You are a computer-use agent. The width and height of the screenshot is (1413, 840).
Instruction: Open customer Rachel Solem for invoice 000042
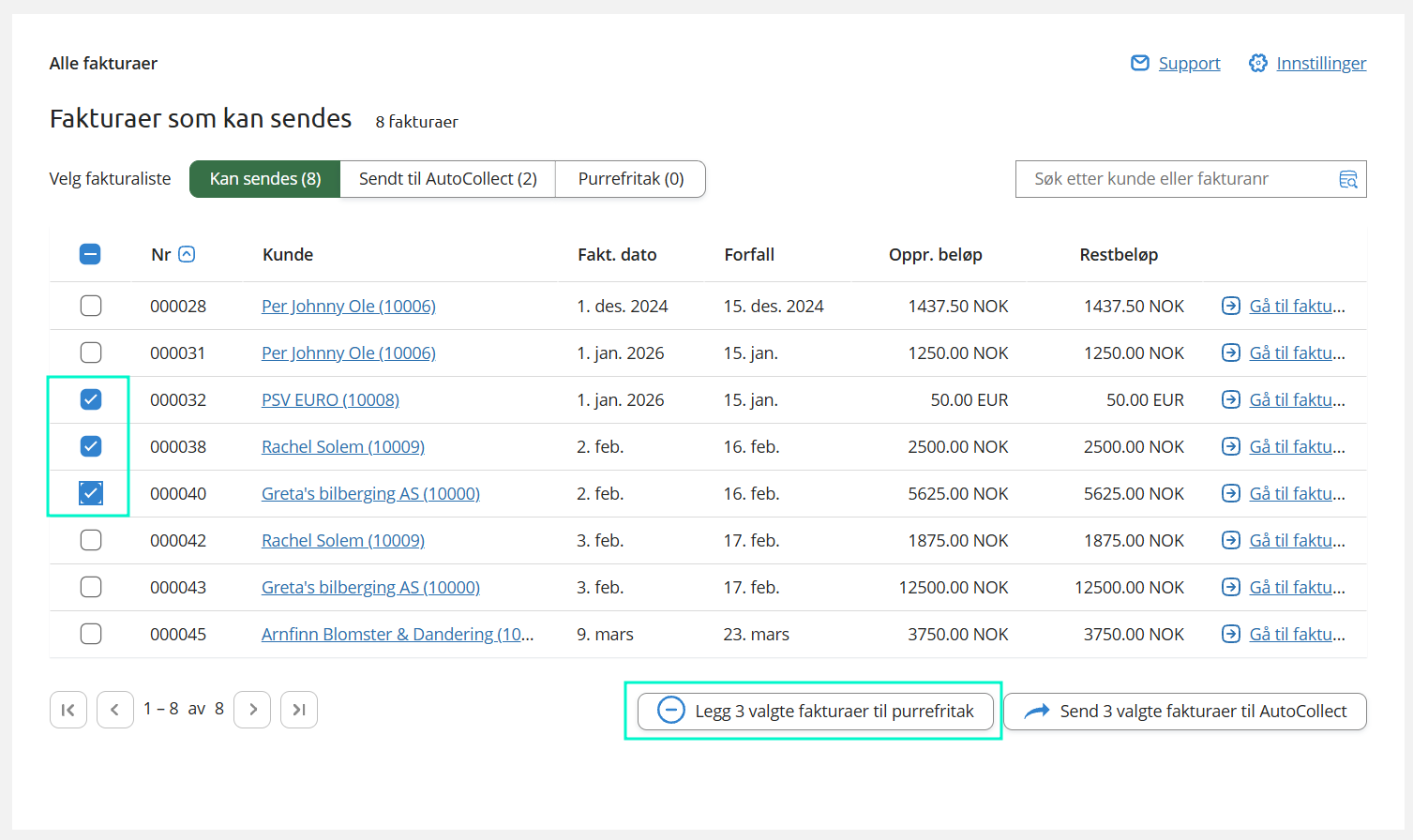coord(343,540)
